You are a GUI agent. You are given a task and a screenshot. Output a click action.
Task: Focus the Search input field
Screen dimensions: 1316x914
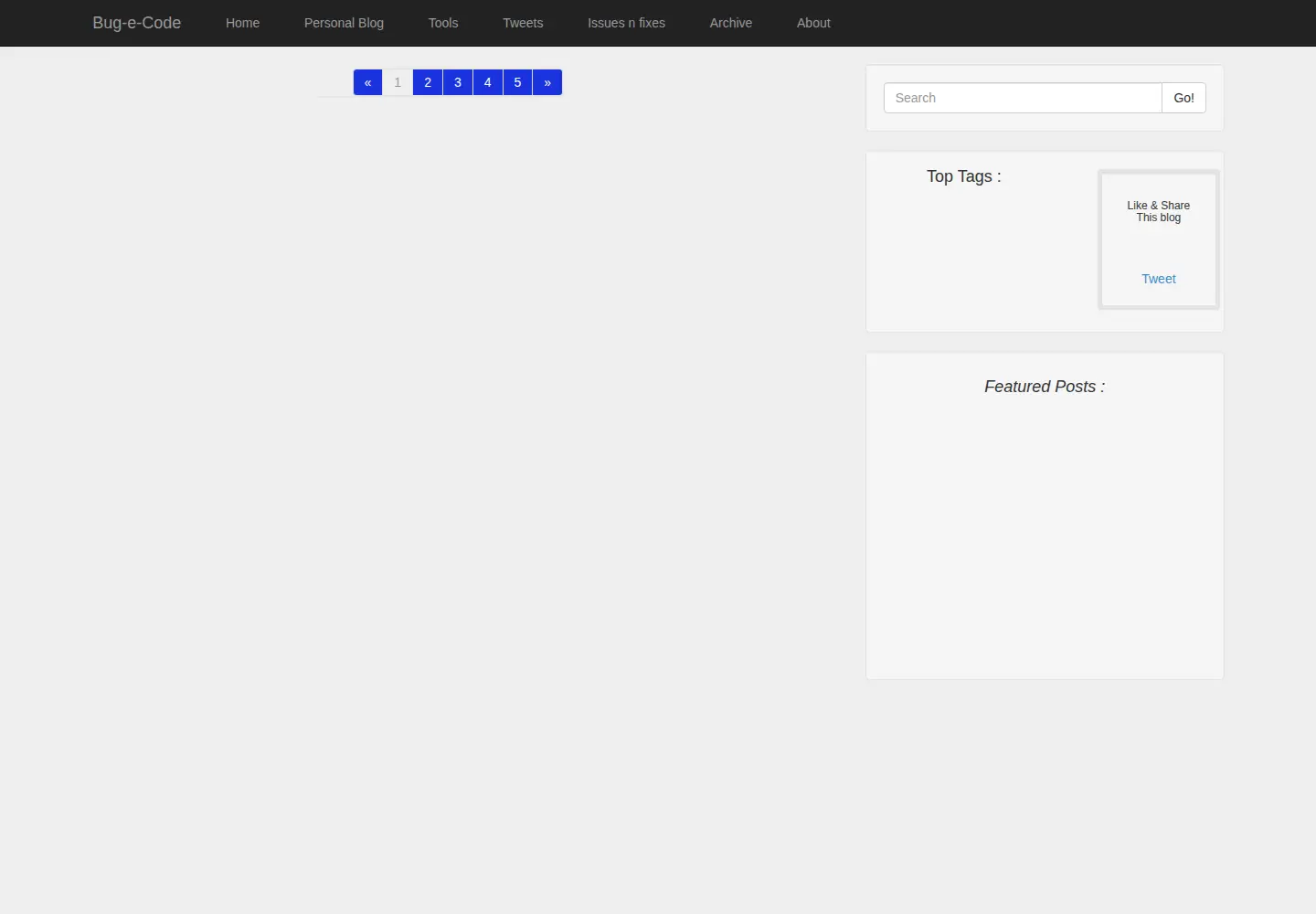pos(1023,98)
